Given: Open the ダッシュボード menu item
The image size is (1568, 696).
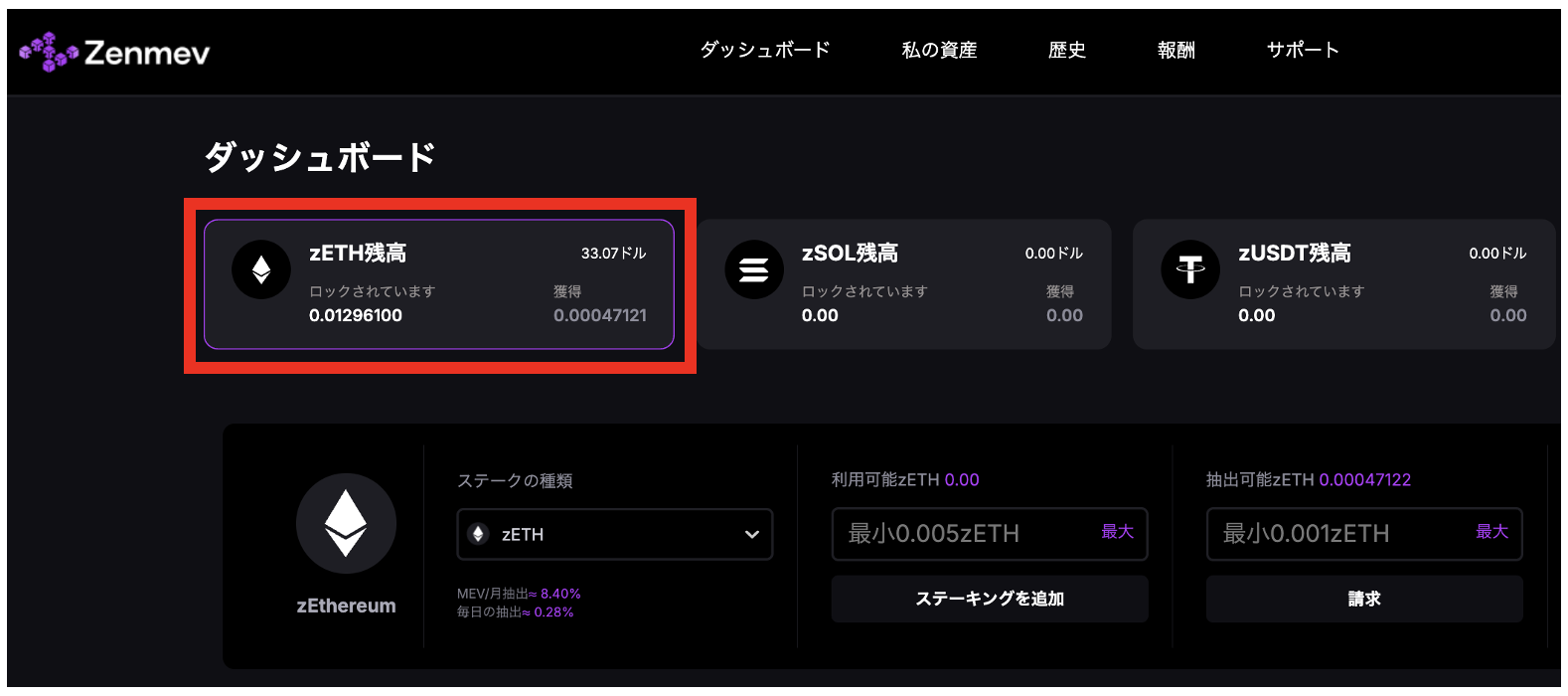Looking at the screenshot, I should pyautogui.click(x=764, y=50).
